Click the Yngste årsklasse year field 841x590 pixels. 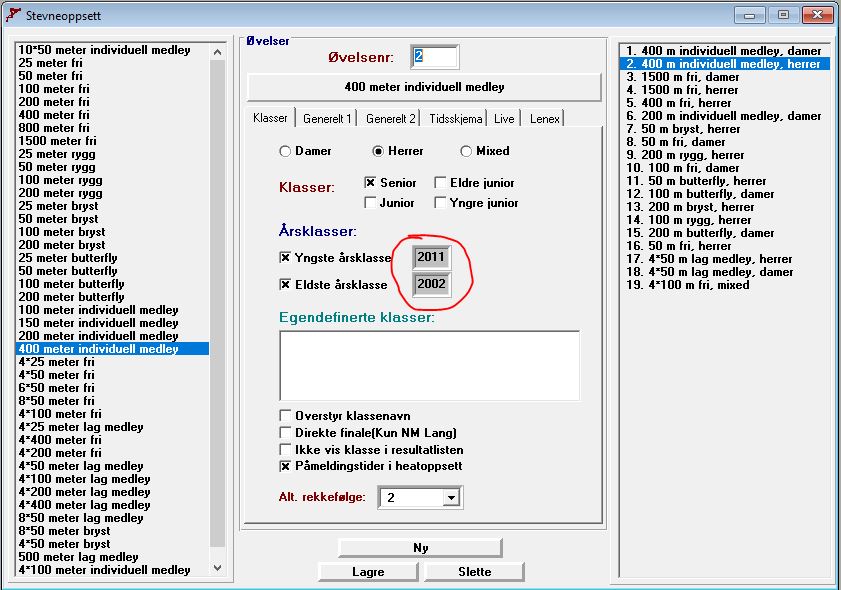(432, 258)
